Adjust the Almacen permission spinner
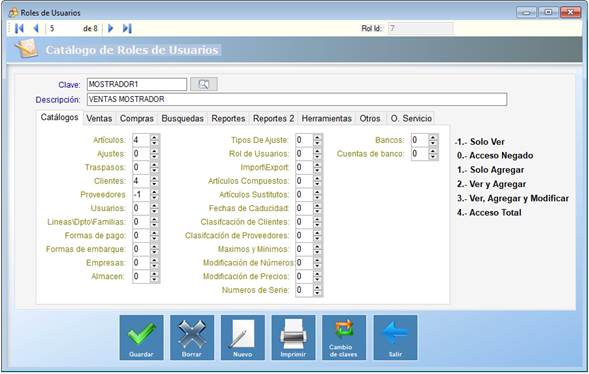This screenshot has height=374, width=589. [x=146, y=276]
